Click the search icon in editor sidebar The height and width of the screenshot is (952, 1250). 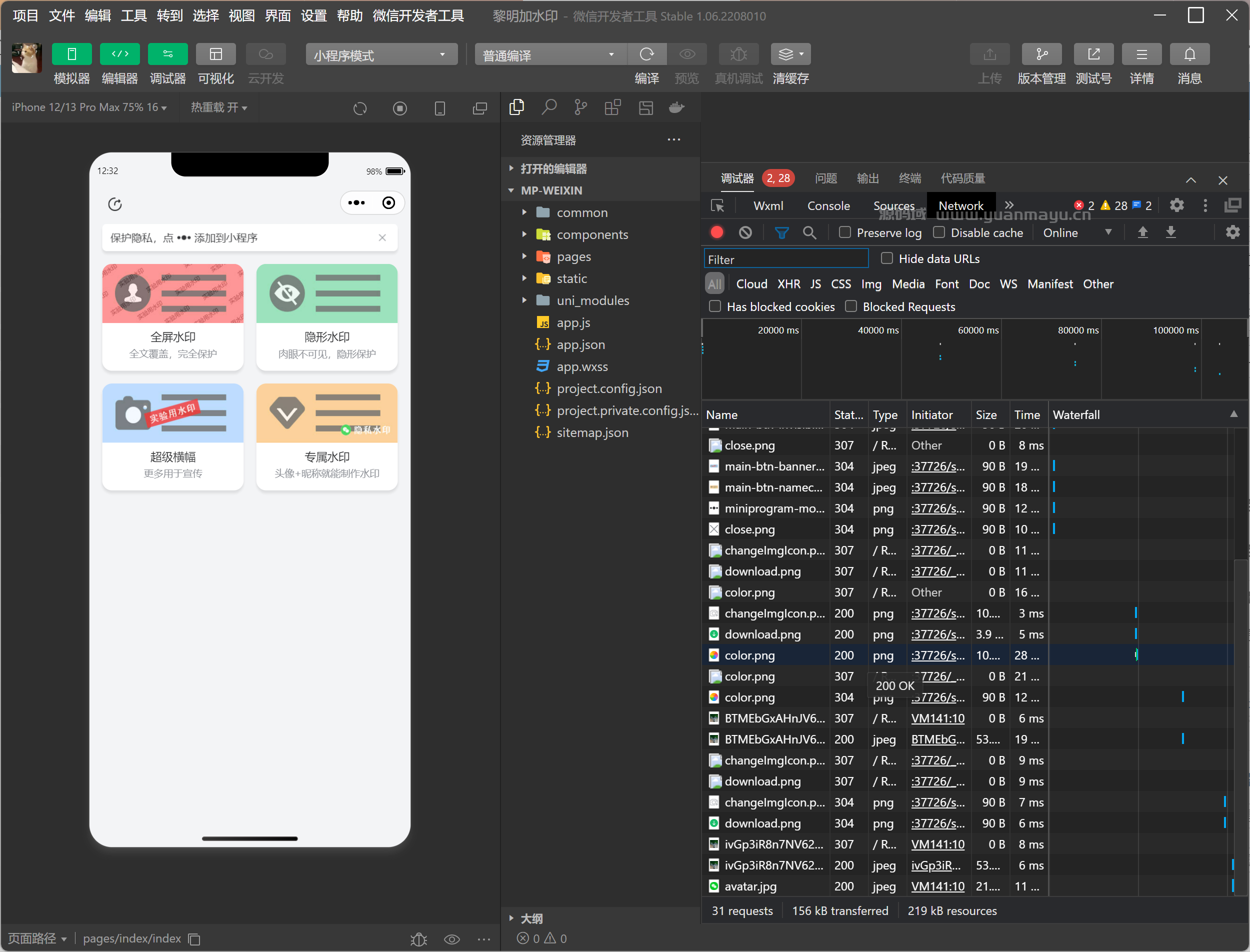pyautogui.click(x=548, y=107)
